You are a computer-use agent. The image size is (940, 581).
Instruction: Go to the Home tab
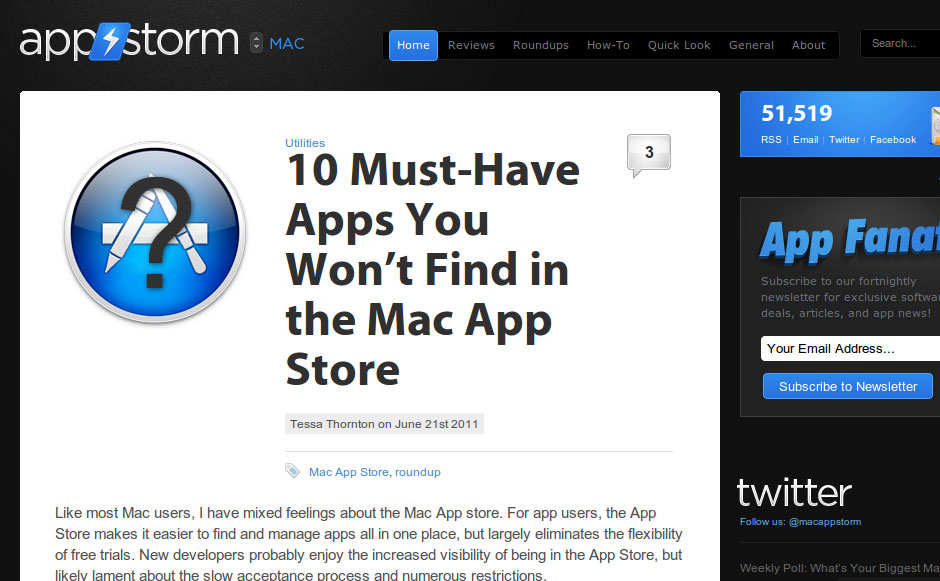click(x=413, y=45)
